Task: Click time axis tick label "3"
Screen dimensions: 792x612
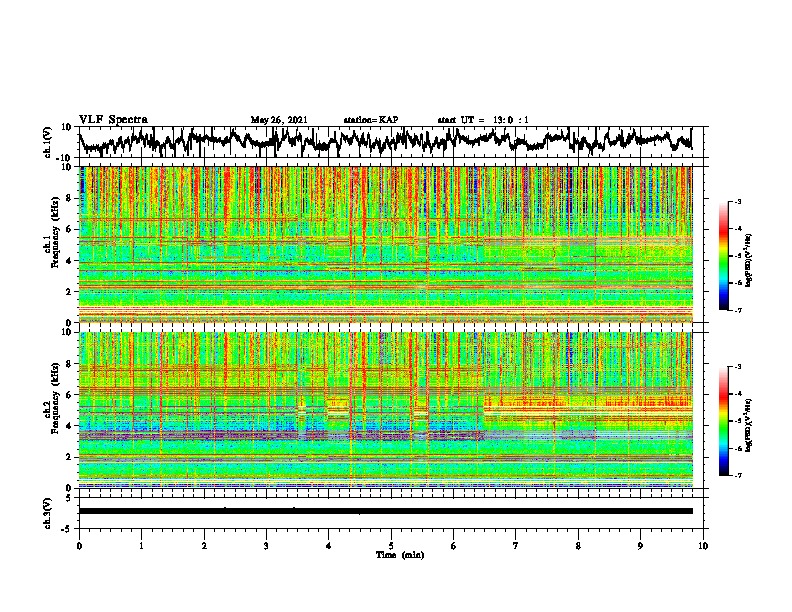Action: coord(266,546)
